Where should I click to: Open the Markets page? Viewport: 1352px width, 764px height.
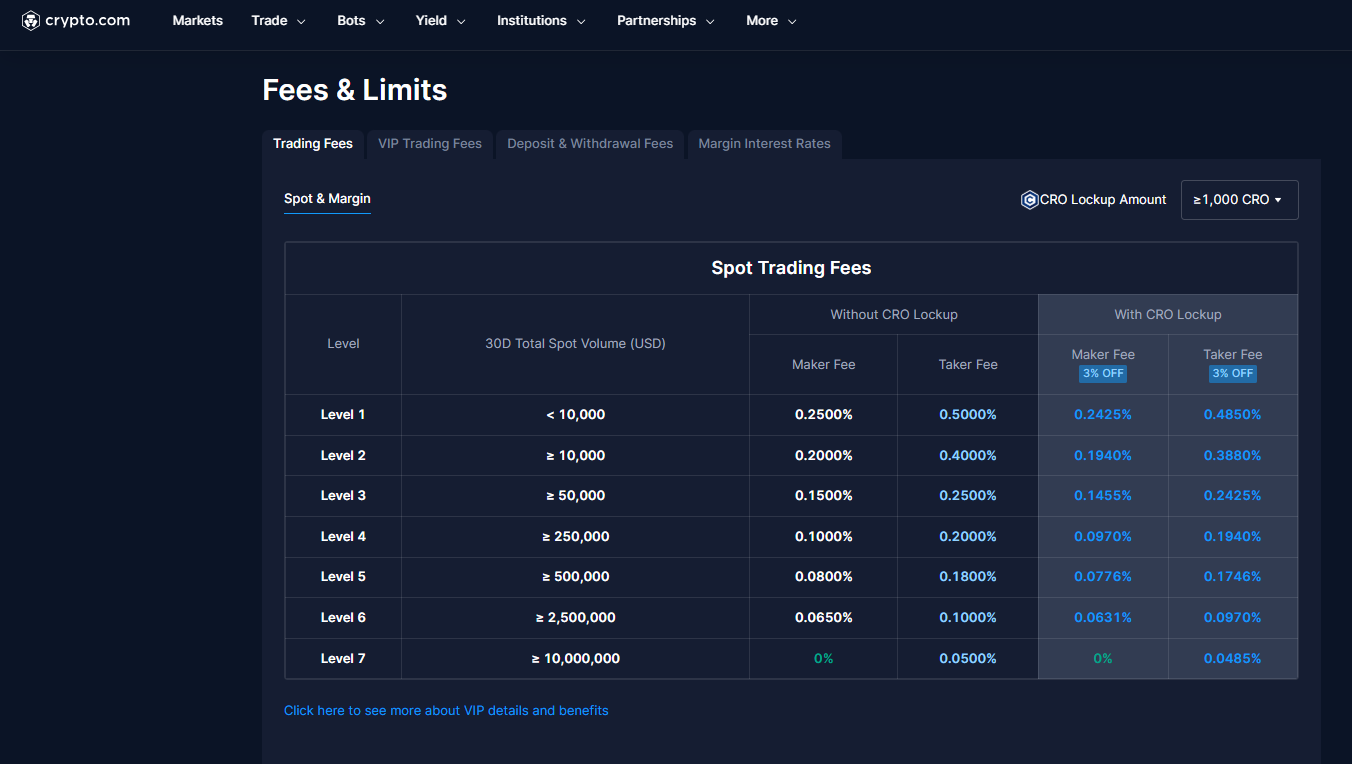click(198, 20)
